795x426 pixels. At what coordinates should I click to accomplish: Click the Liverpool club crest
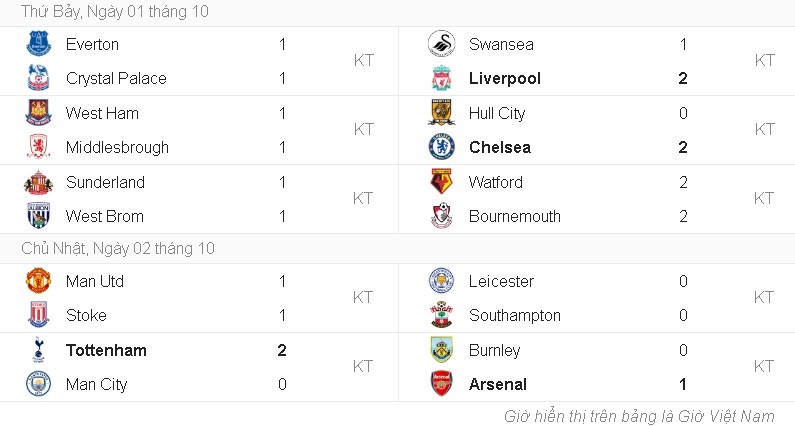click(441, 78)
